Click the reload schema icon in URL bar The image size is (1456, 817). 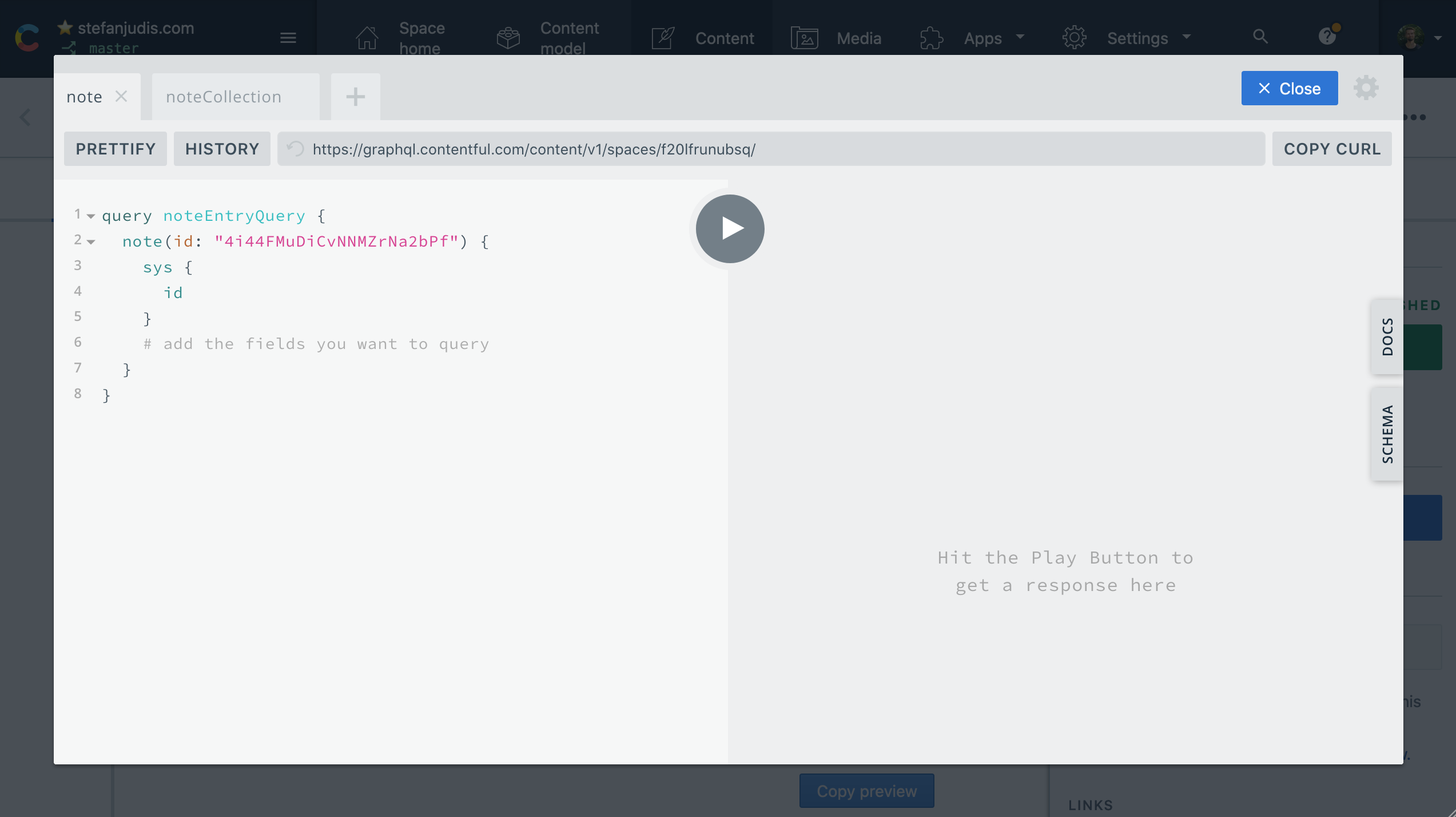click(295, 149)
